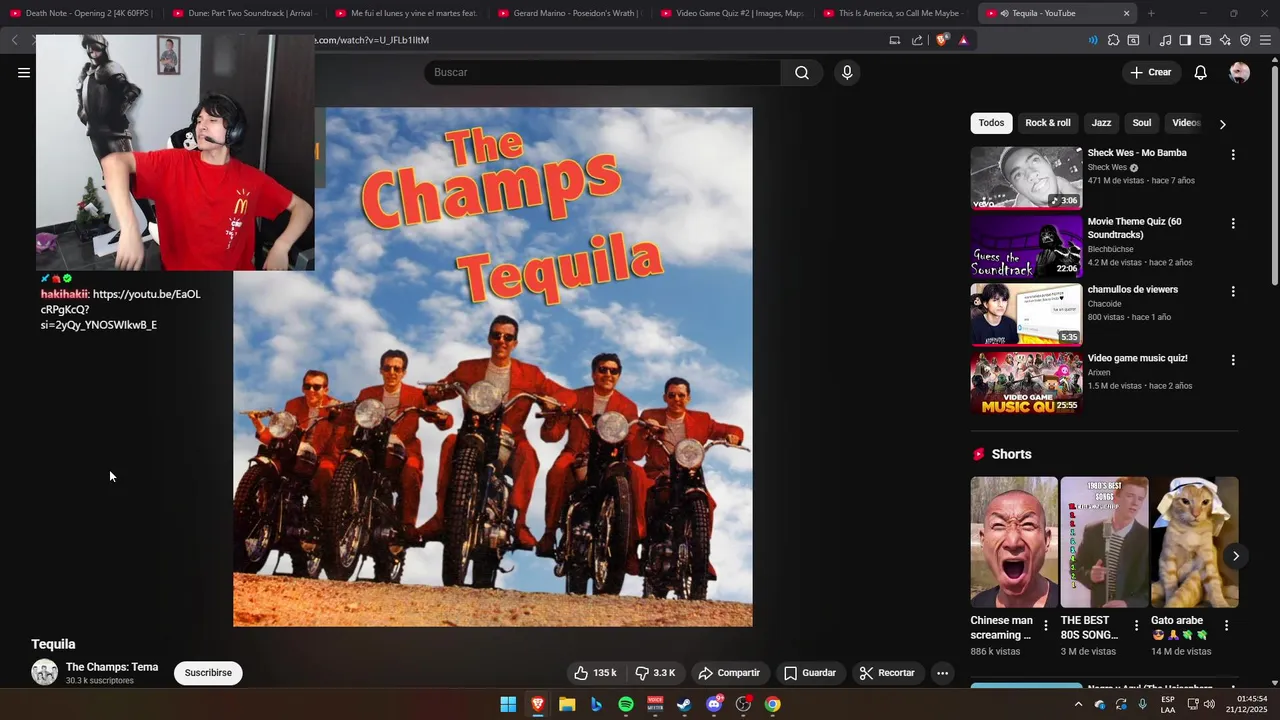The image size is (1280, 720).
Task: Click The Champs channel avatar
Action: click(44, 673)
